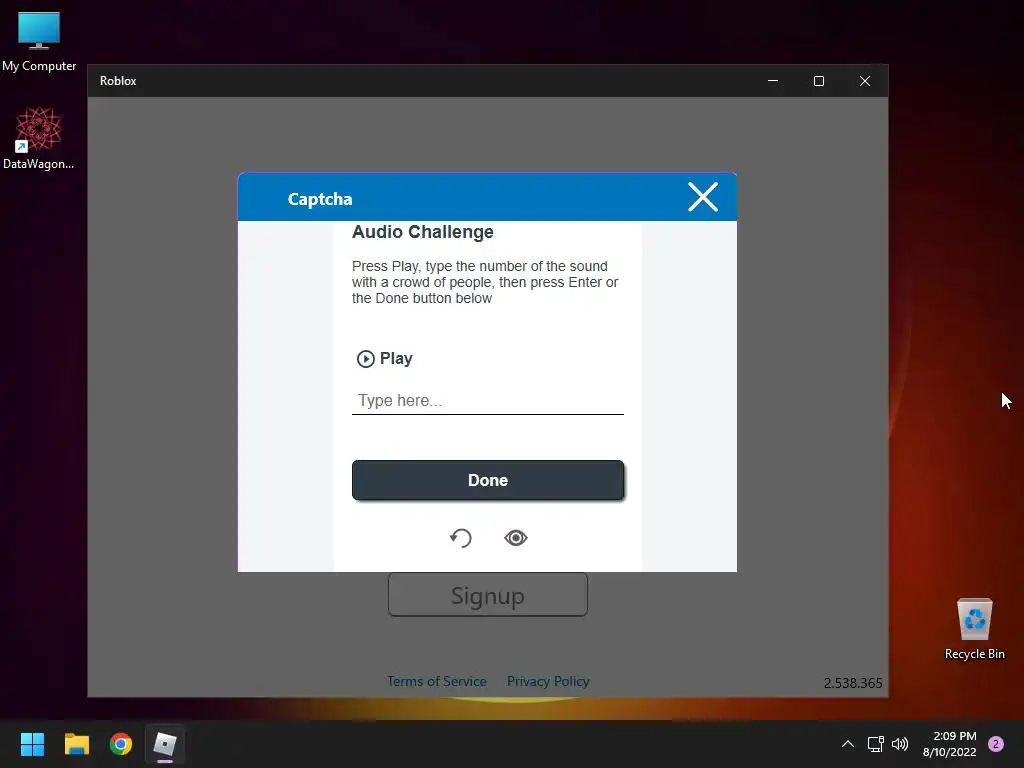This screenshot has height=768, width=1024.
Task: Submit the answer with the Done button
Action: click(488, 480)
